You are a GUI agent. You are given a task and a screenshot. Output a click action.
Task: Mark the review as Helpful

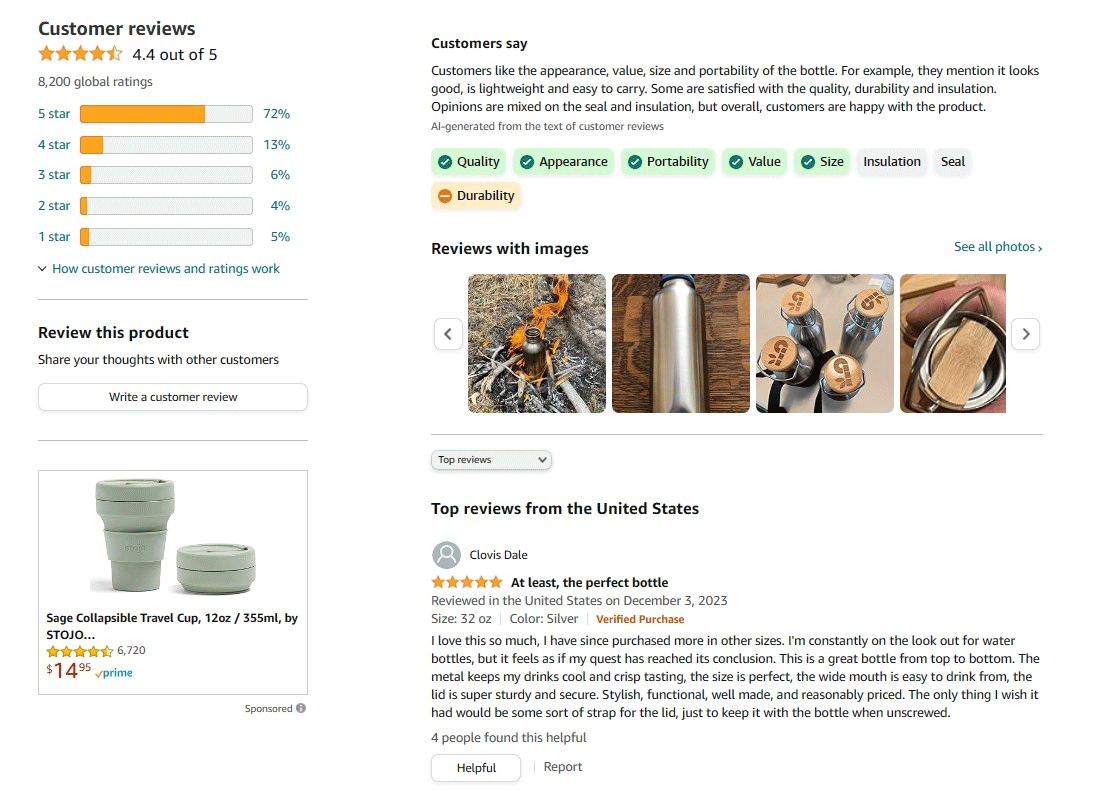(476, 768)
